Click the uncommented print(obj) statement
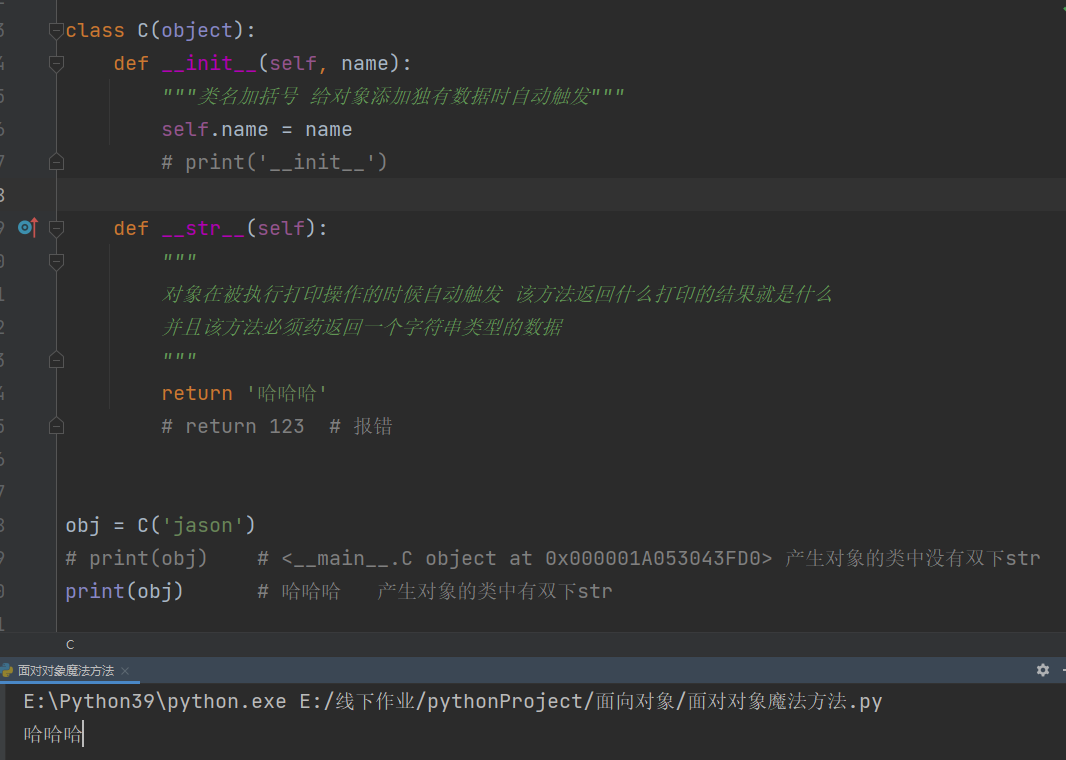Screen dimensions: 1066x760 tap(124, 591)
